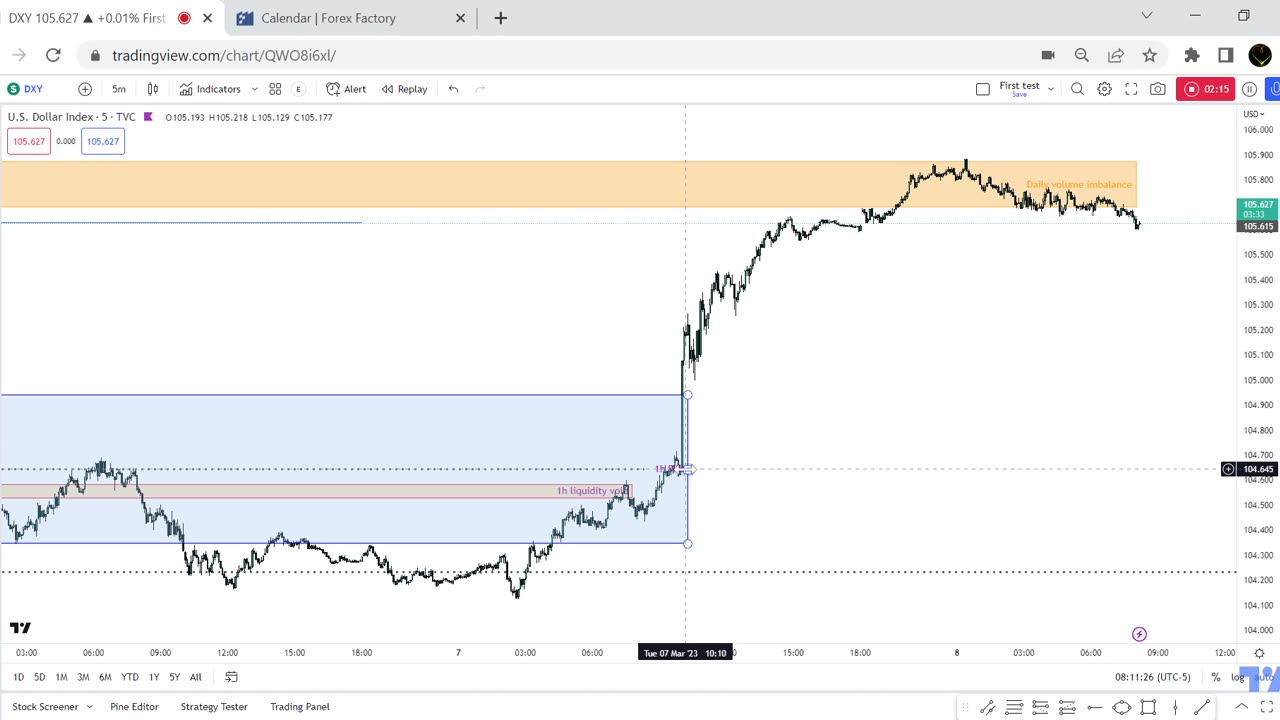Click the circled E toolbar icon
Image resolution: width=1280 pixels, height=720 pixels.
(298, 89)
